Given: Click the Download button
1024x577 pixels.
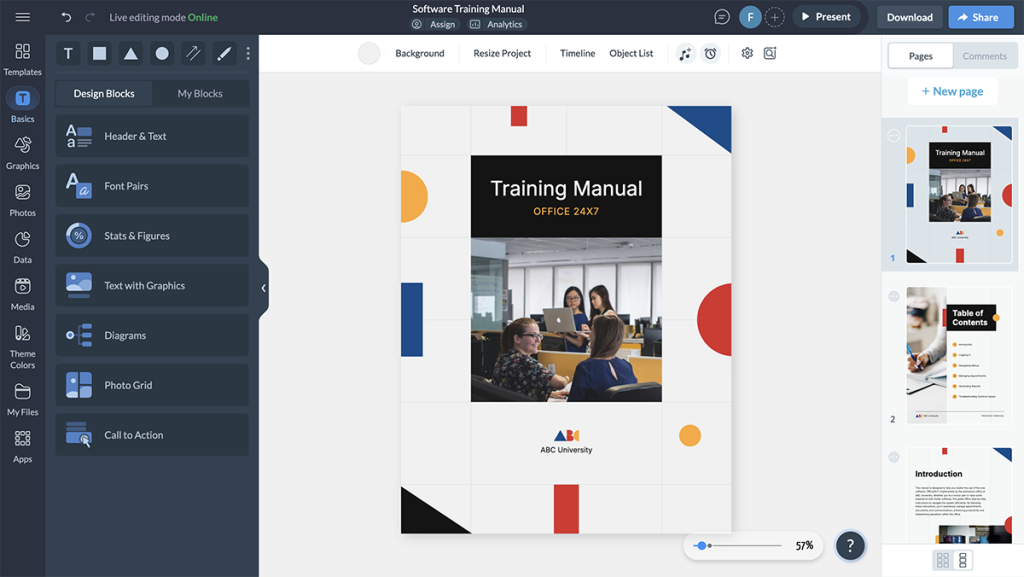Looking at the screenshot, I should point(908,16).
